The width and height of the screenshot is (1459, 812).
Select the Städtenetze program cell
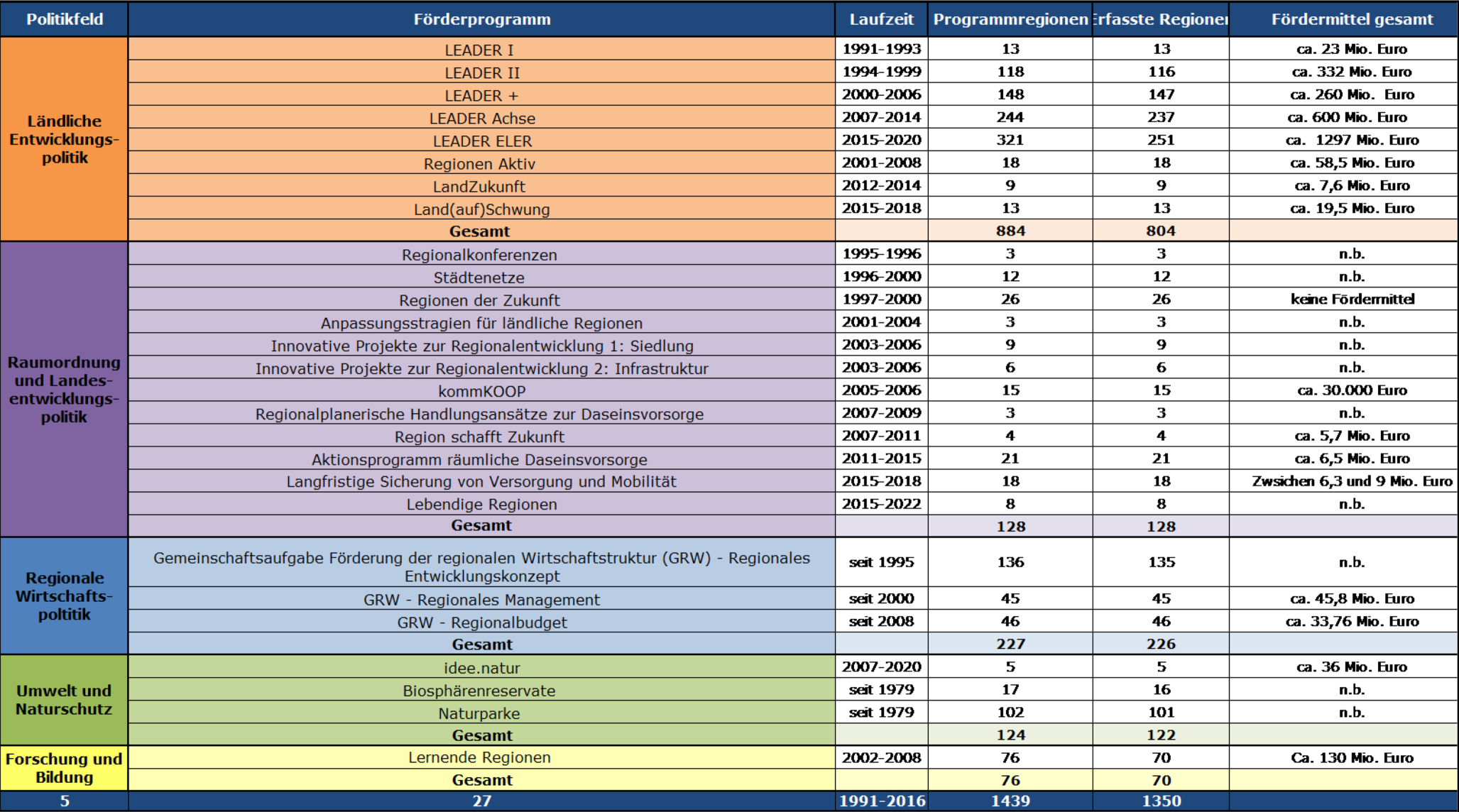click(x=481, y=276)
